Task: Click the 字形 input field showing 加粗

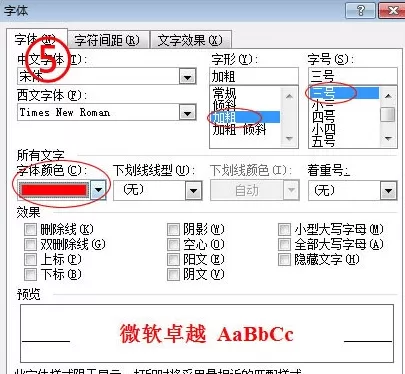Action: point(254,76)
